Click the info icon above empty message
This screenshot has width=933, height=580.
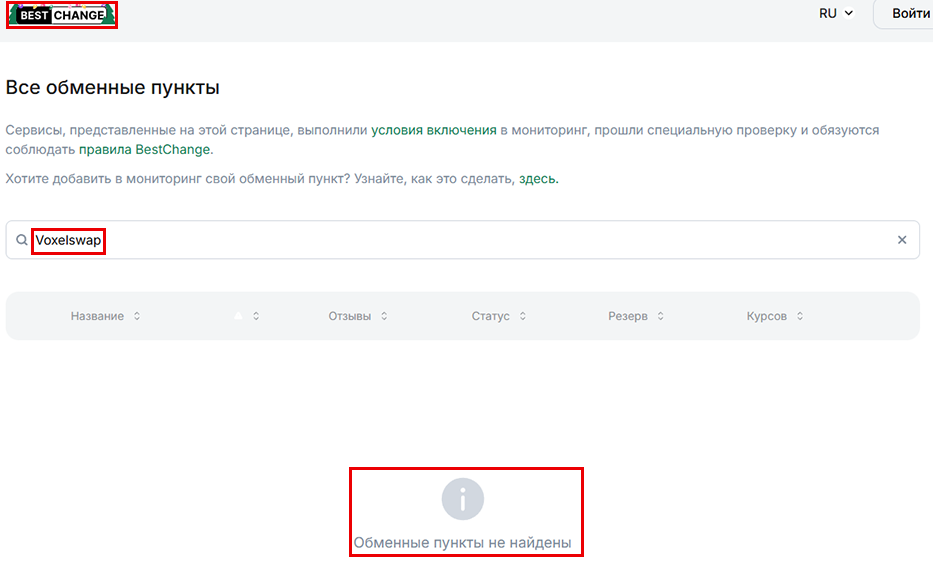pos(463,499)
